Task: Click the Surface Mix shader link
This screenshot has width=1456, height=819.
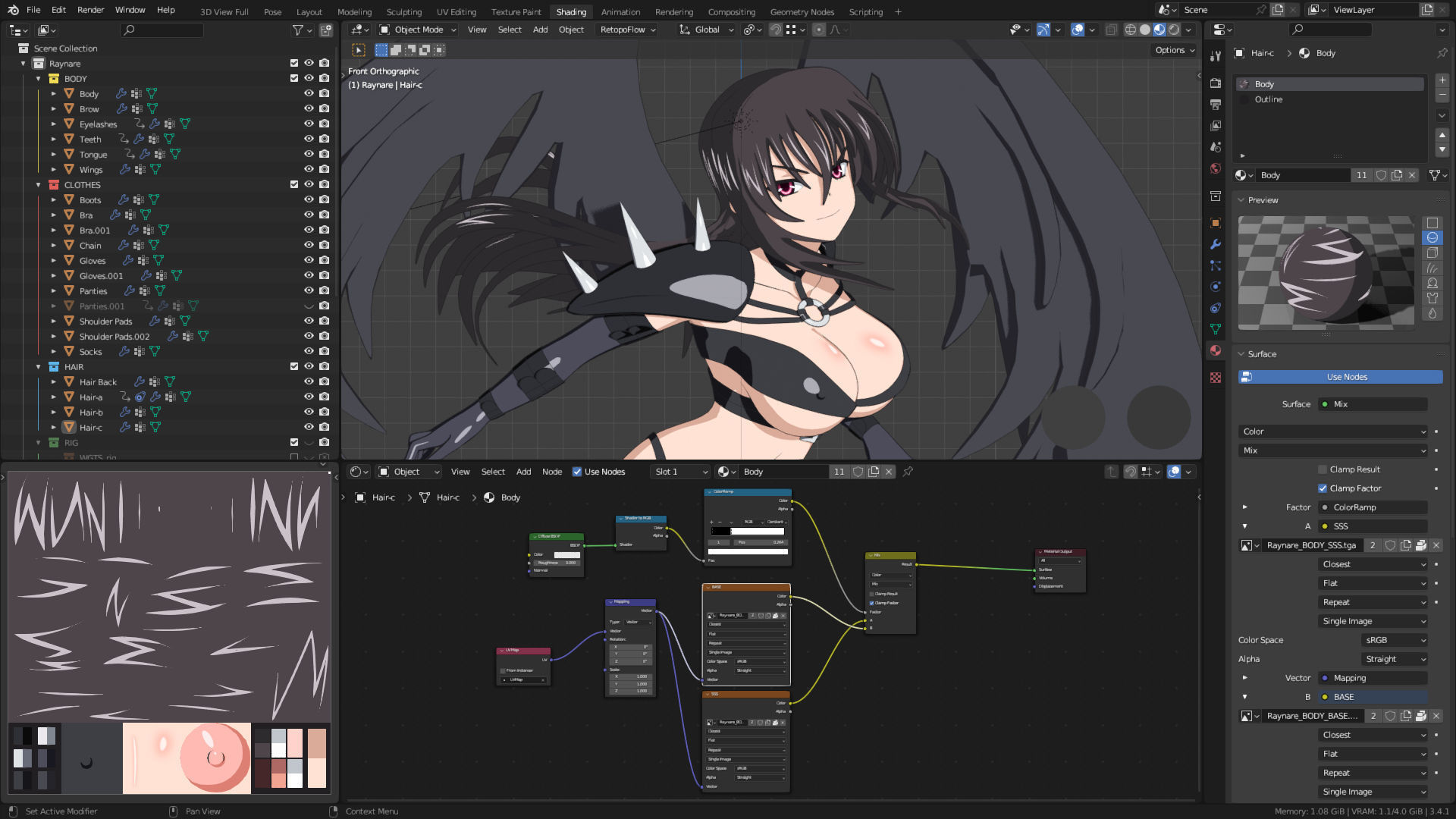Action: pyautogui.click(x=1373, y=404)
